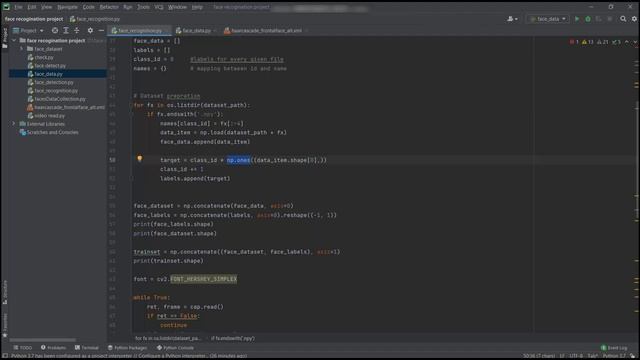The height and width of the screenshot is (360, 640).
Task: Open Search Everywhere magnifier icon
Action: pyautogui.click(x=623, y=19)
